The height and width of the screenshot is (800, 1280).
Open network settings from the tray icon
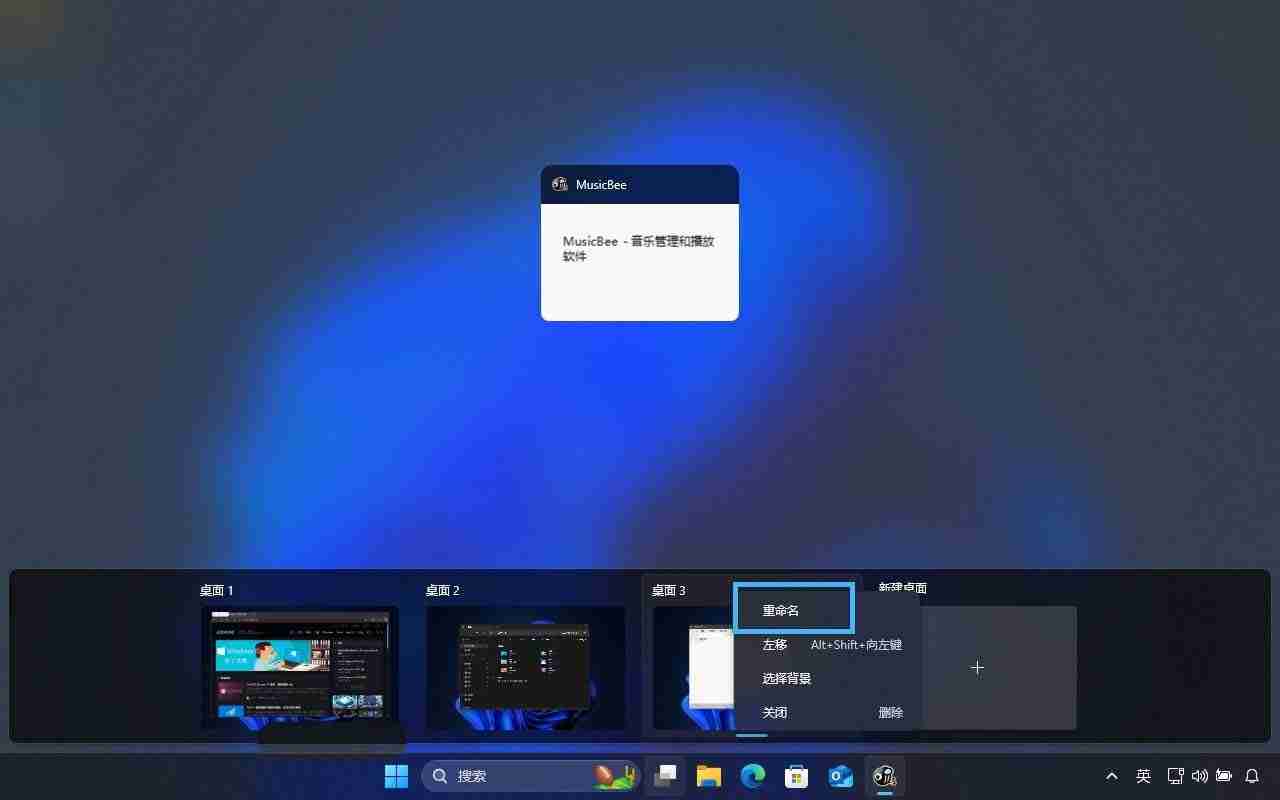coord(1175,775)
